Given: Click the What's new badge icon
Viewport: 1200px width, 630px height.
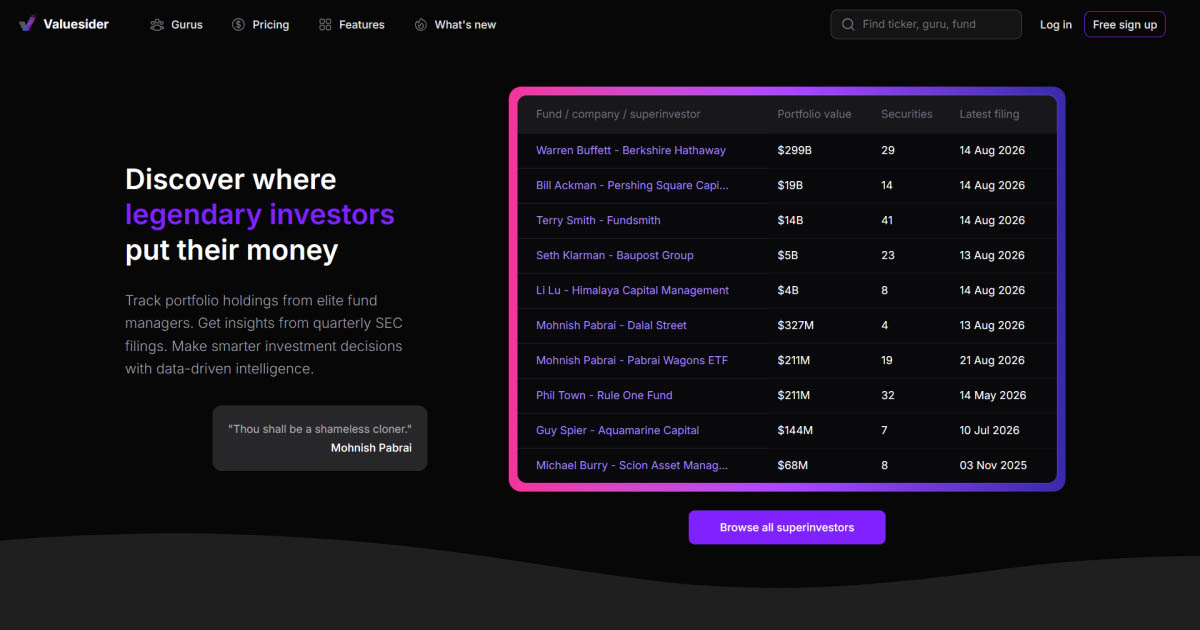Looking at the screenshot, I should point(421,24).
